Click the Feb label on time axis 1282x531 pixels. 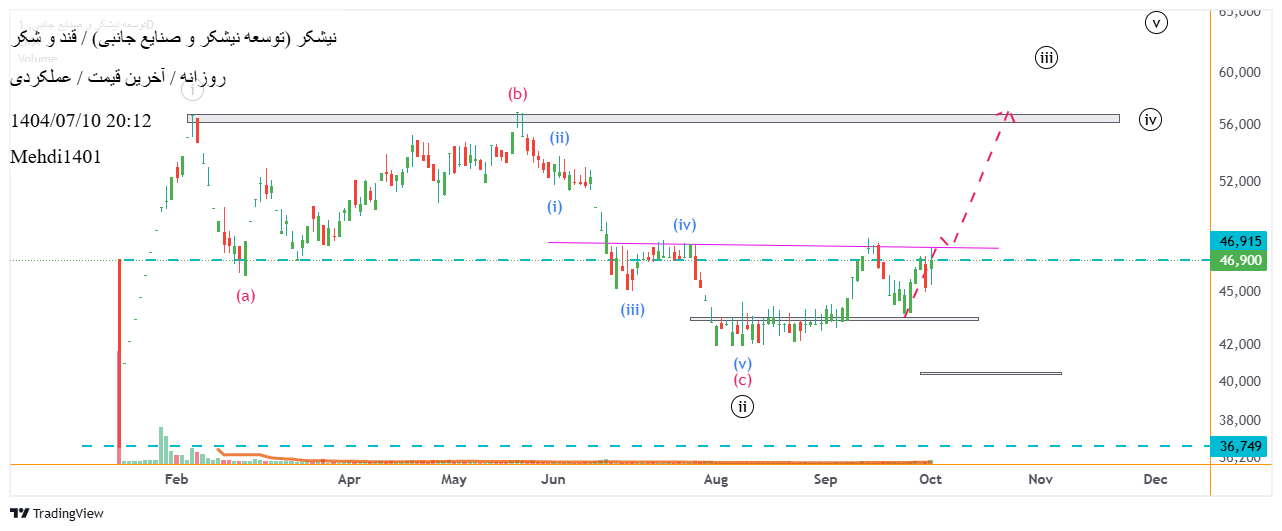[x=176, y=480]
